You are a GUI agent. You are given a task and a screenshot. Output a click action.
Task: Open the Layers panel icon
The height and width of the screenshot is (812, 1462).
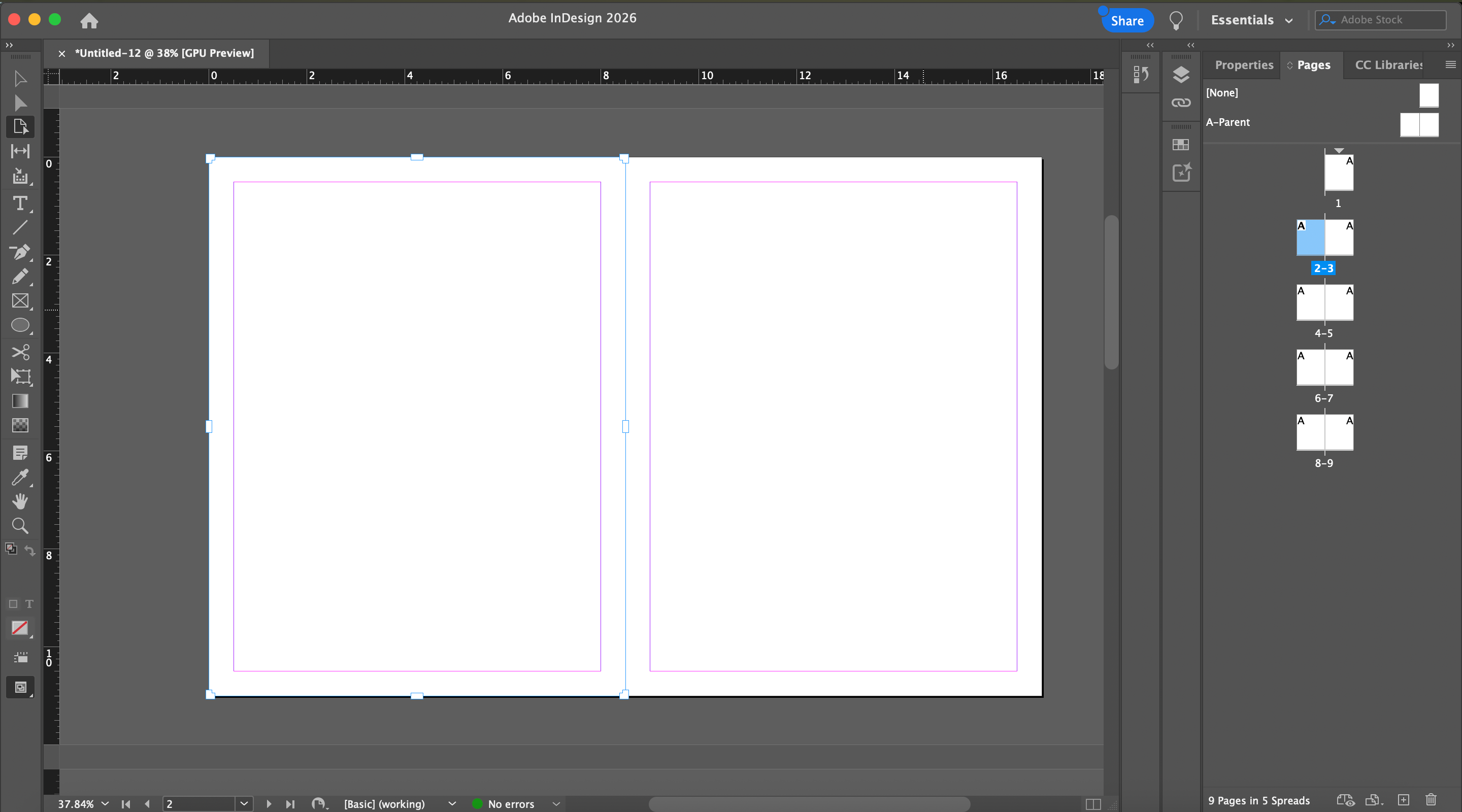1180,74
